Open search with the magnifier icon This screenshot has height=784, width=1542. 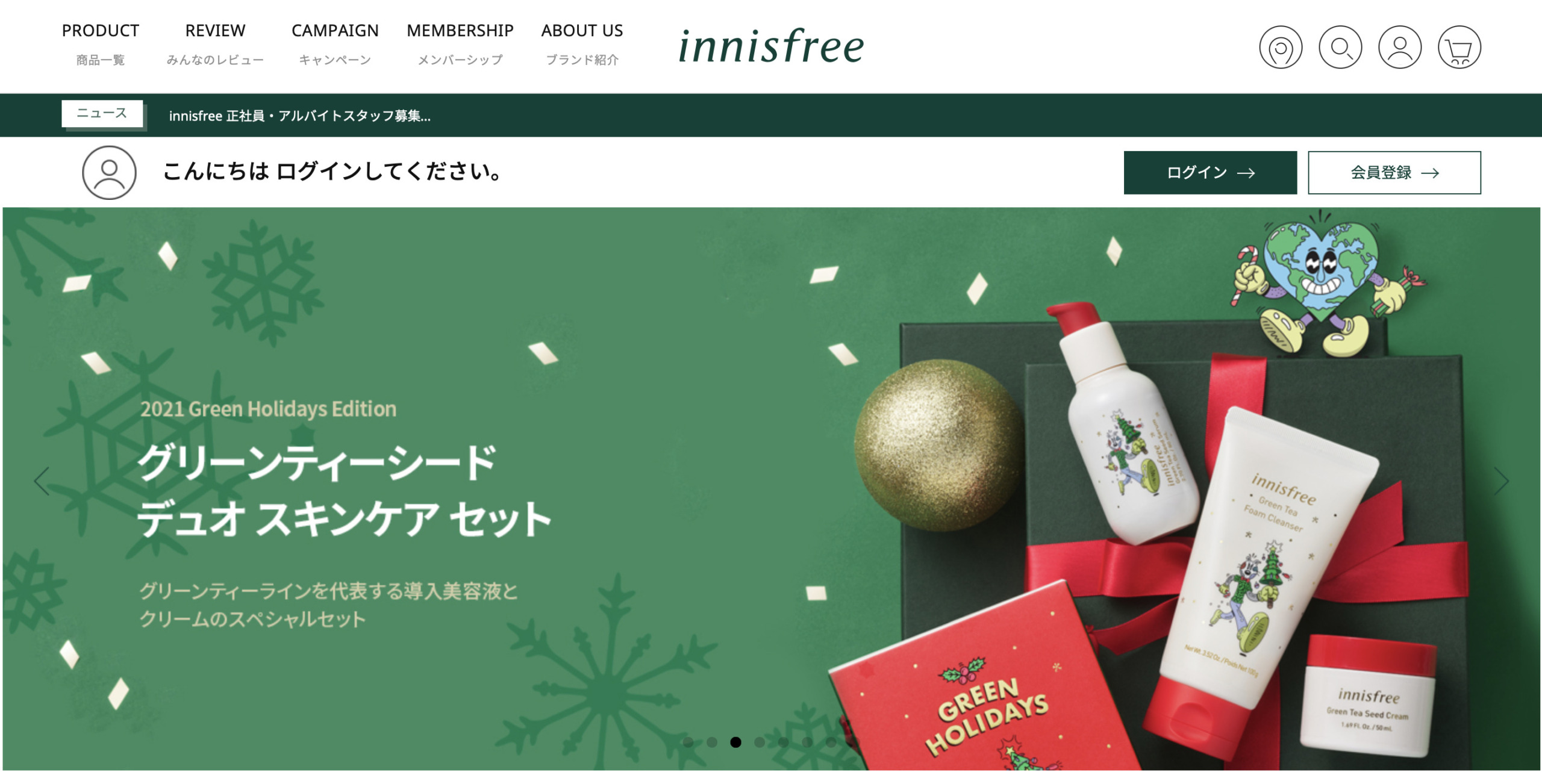(1340, 47)
